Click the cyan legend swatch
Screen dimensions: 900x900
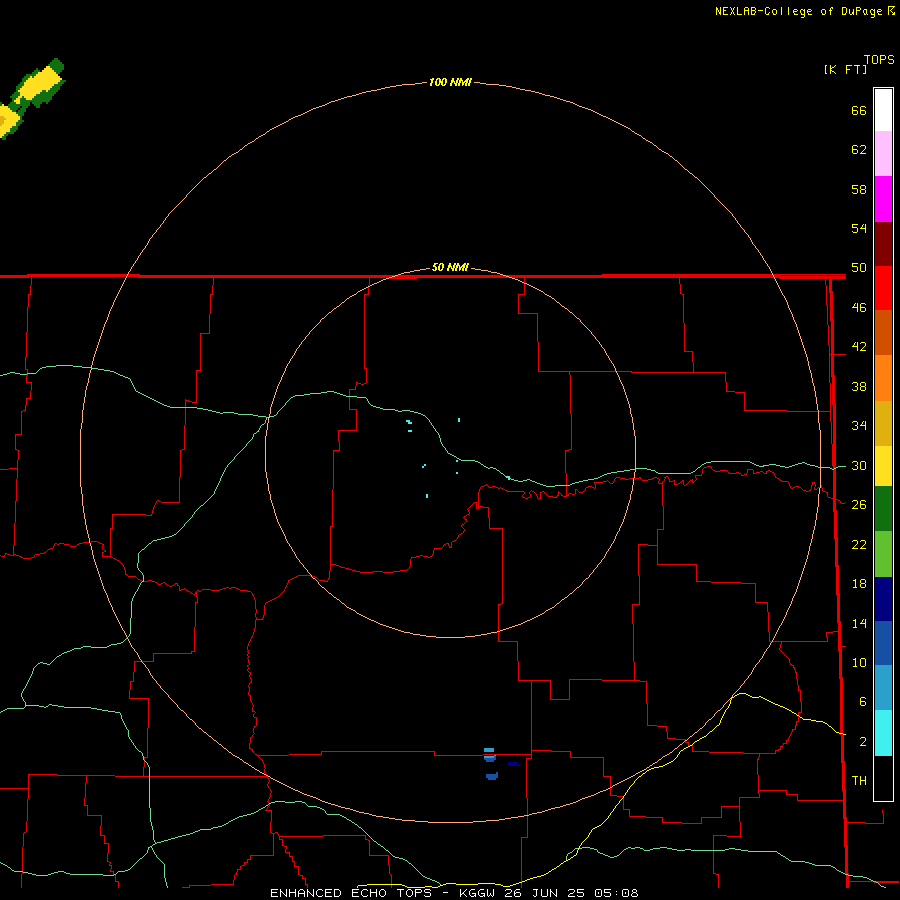click(x=883, y=733)
